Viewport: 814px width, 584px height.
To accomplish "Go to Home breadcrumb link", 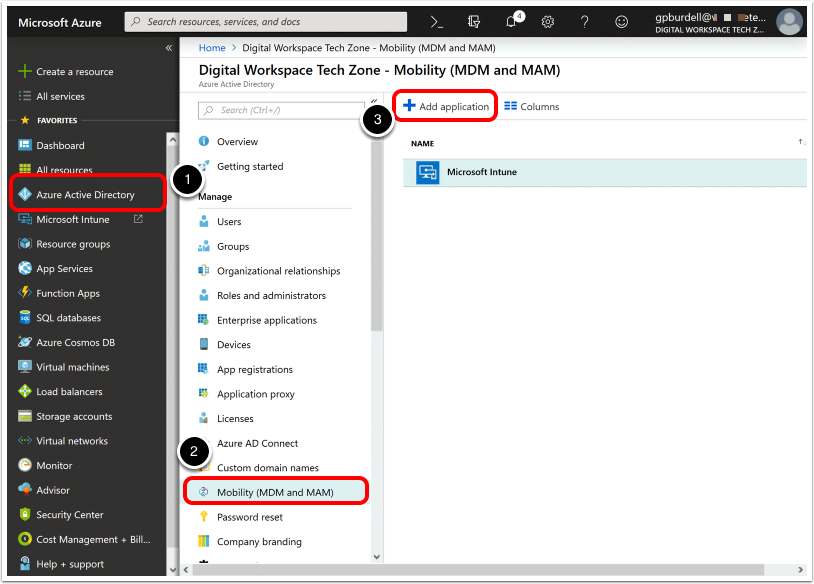I will pos(212,48).
